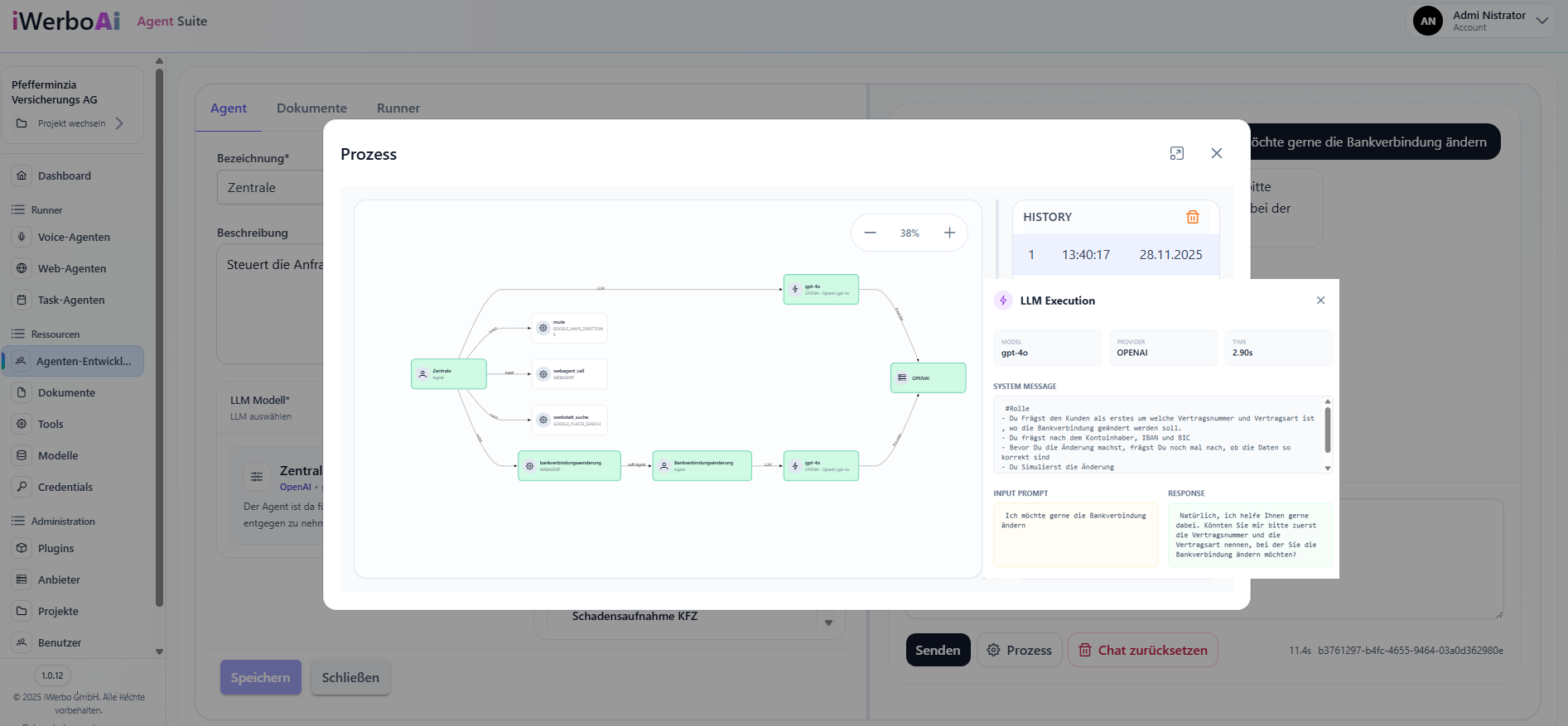Expand Projekt wechseln chevron
Viewport: 1568px width, 726px height.
119,123
